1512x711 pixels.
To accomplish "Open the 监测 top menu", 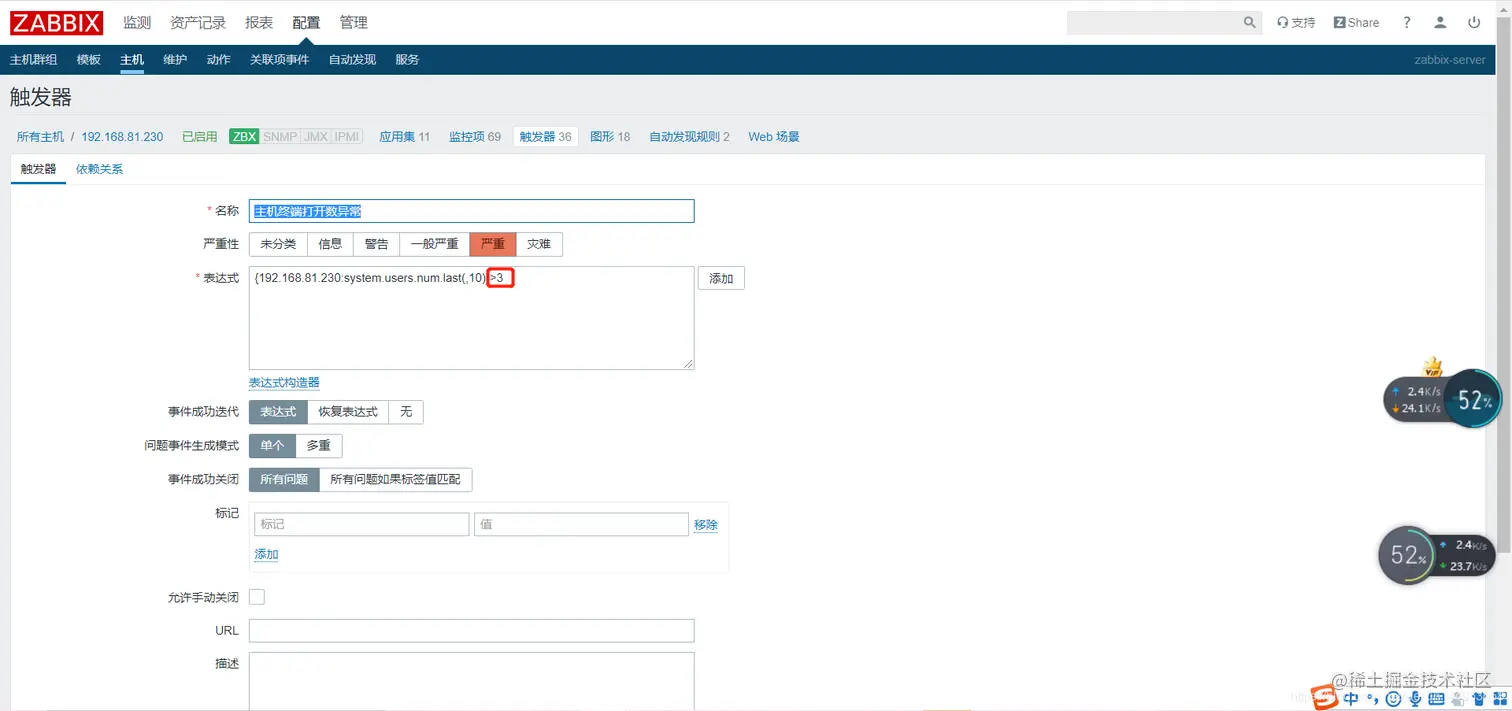I will click(137, 22).
